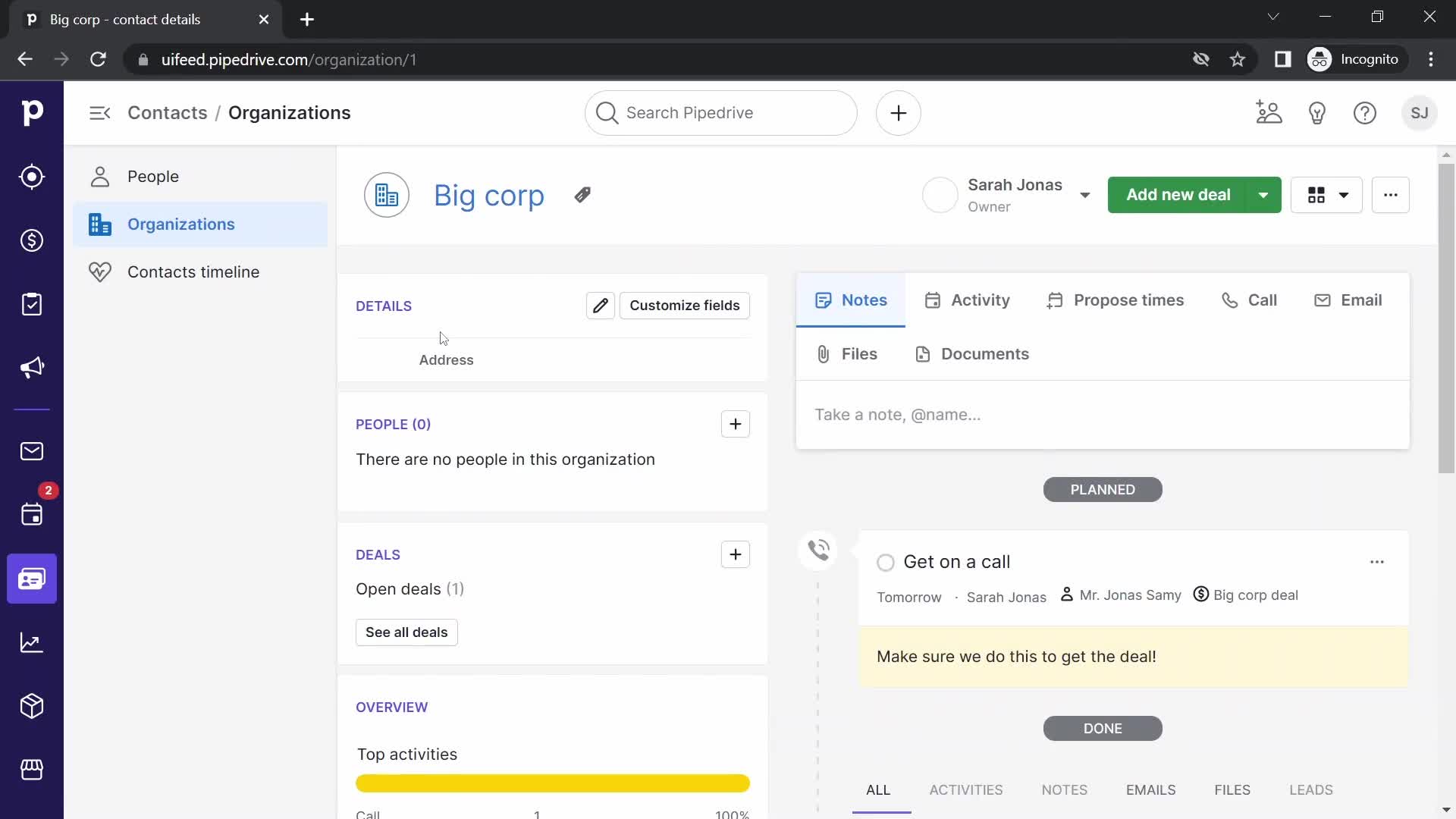
Task: Click the Customize fields button
Action: point(684,305)
